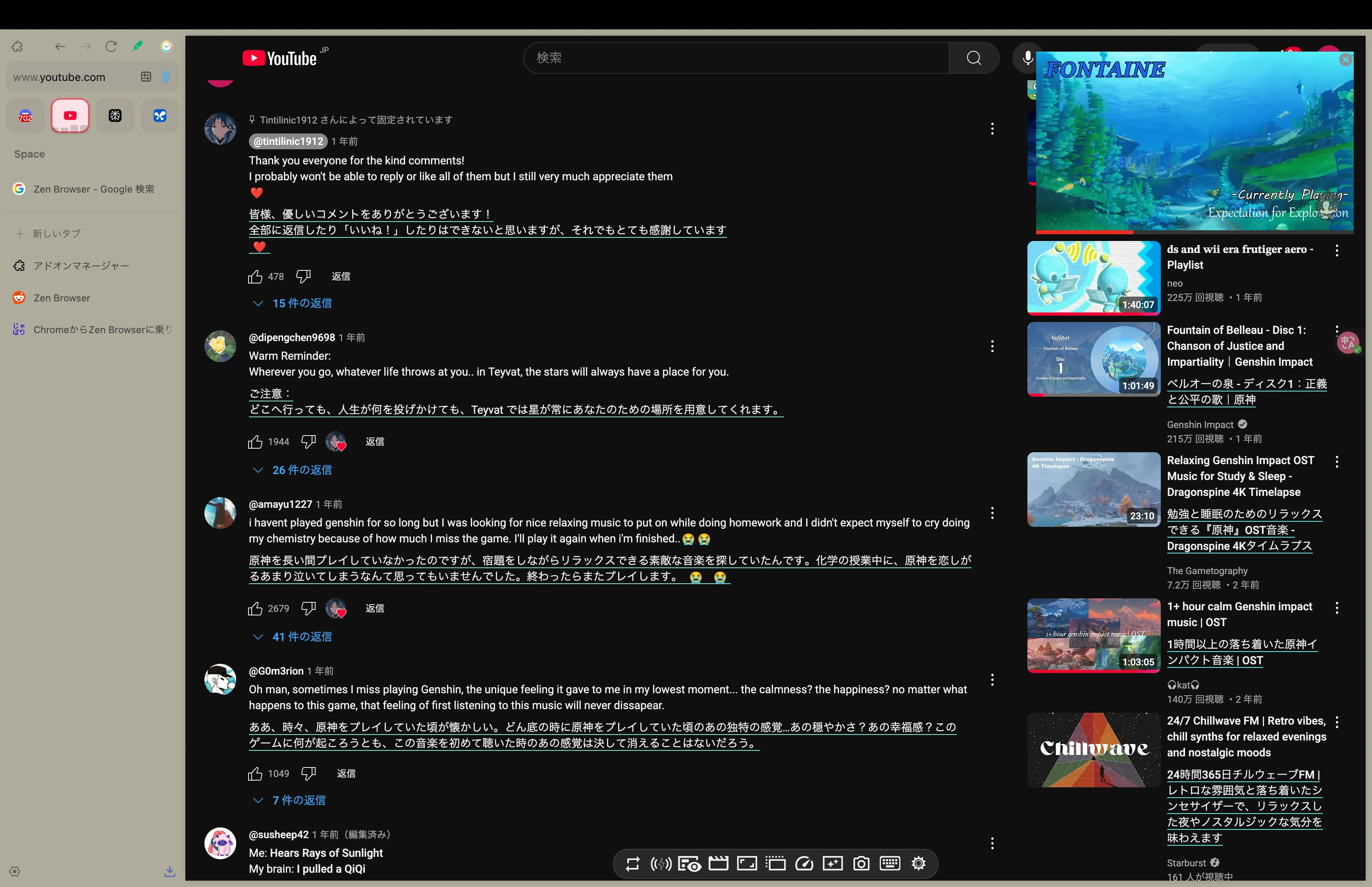Screen dimensions: 1372x887
Task: Open @tintilinic1912 channel link
Action: [x=289, y=141]
